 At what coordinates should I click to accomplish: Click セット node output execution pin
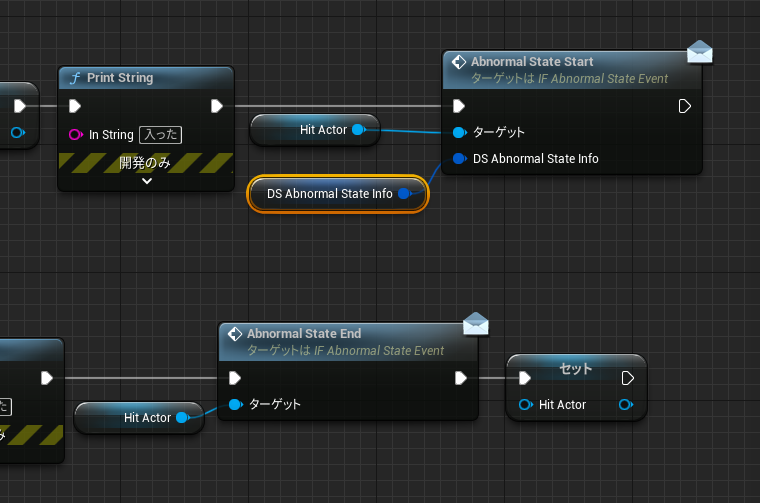[628, 378]
